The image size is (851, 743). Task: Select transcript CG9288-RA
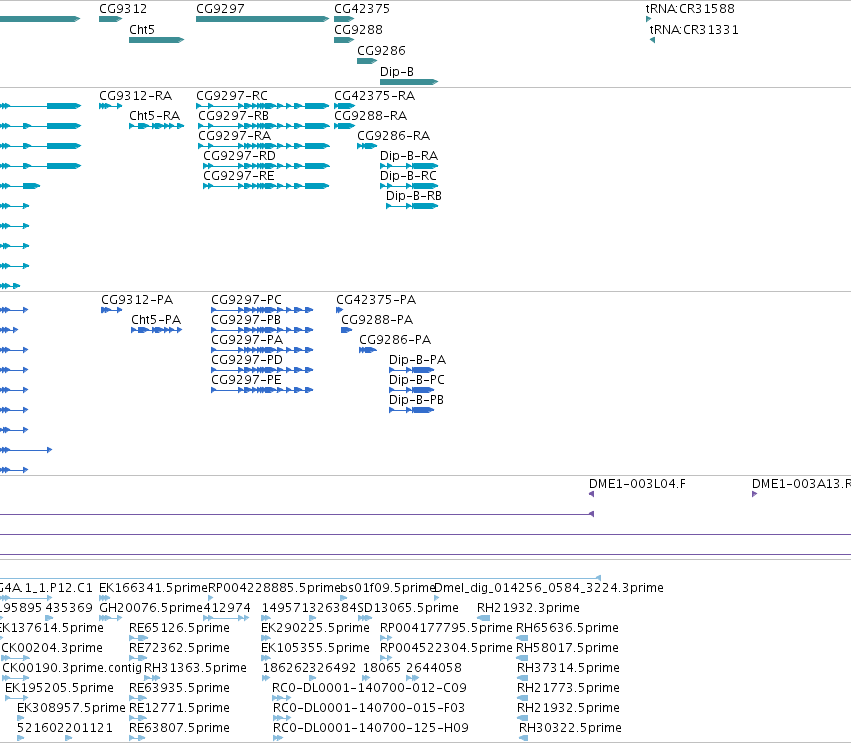pos(371,116)
